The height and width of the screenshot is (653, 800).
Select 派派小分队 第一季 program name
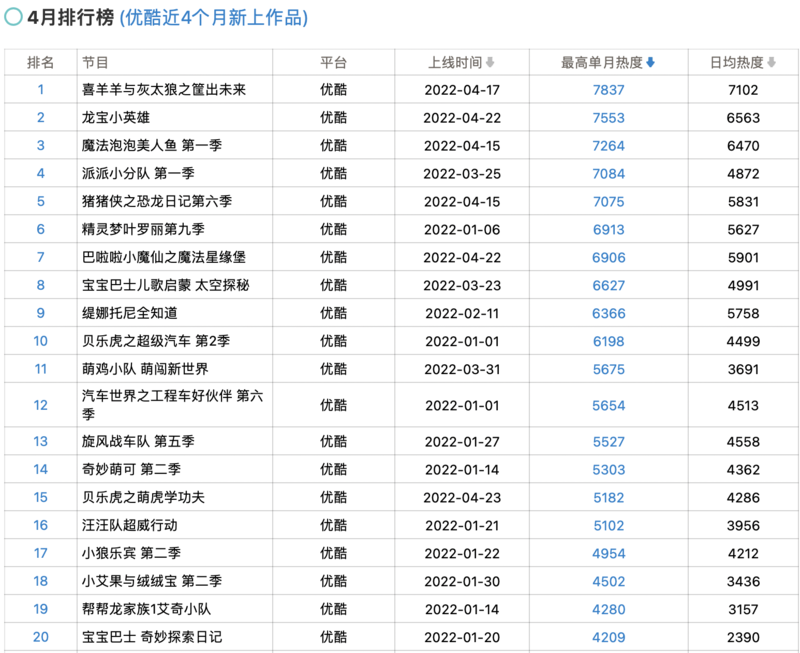[138, 173]
